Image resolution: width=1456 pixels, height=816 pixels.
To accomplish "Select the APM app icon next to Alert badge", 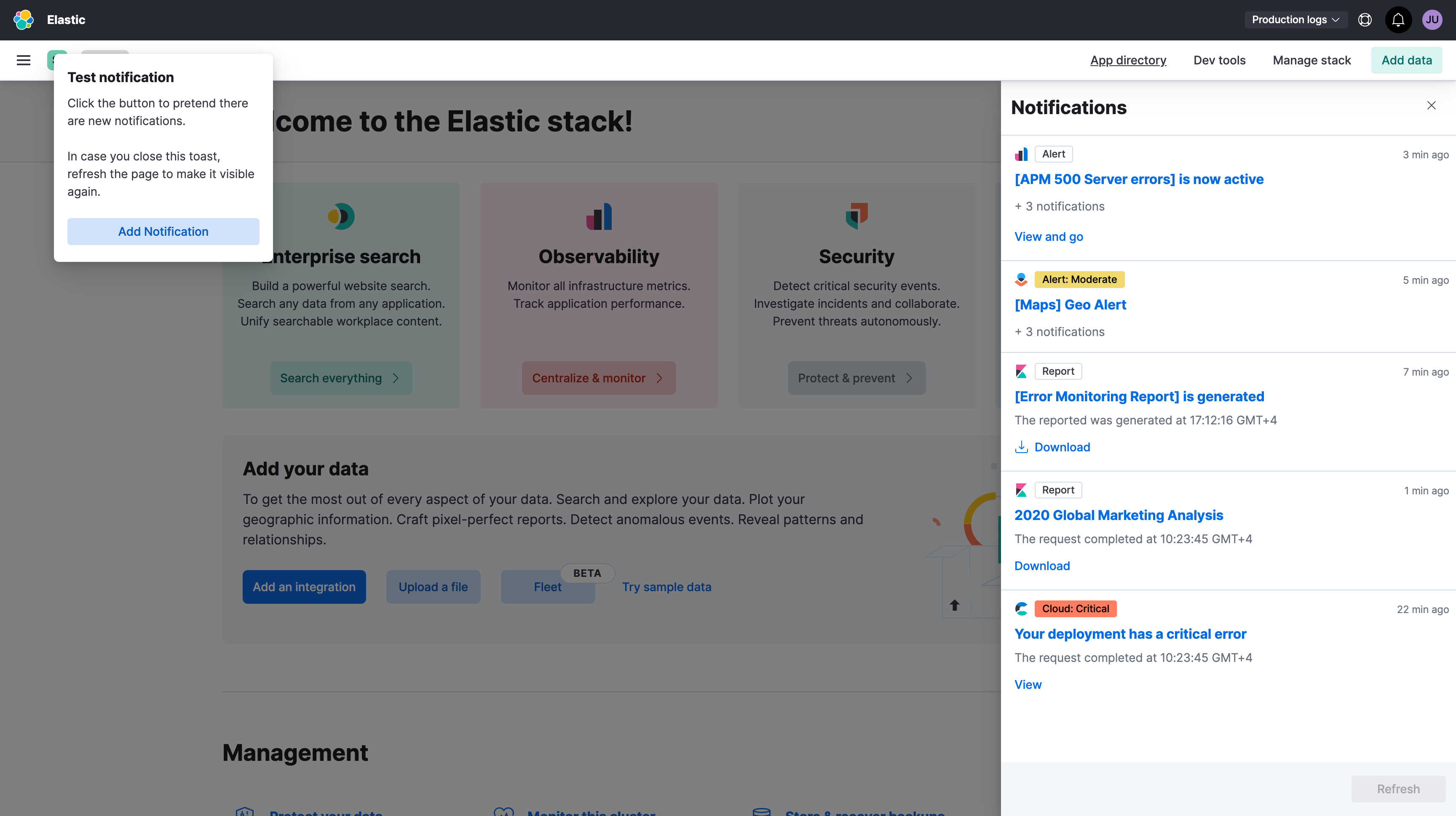I will pos(1022,154).
